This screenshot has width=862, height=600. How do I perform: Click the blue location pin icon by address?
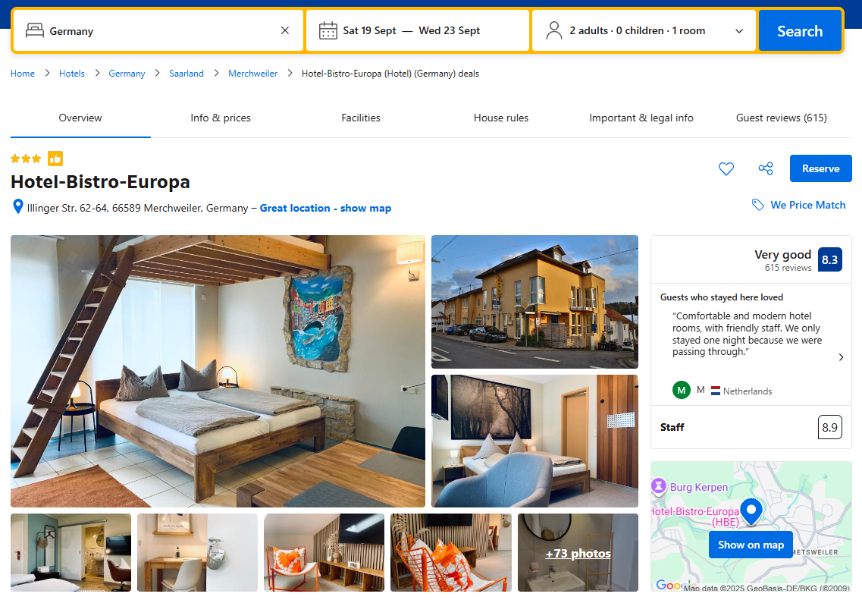[x=18, y=207]
